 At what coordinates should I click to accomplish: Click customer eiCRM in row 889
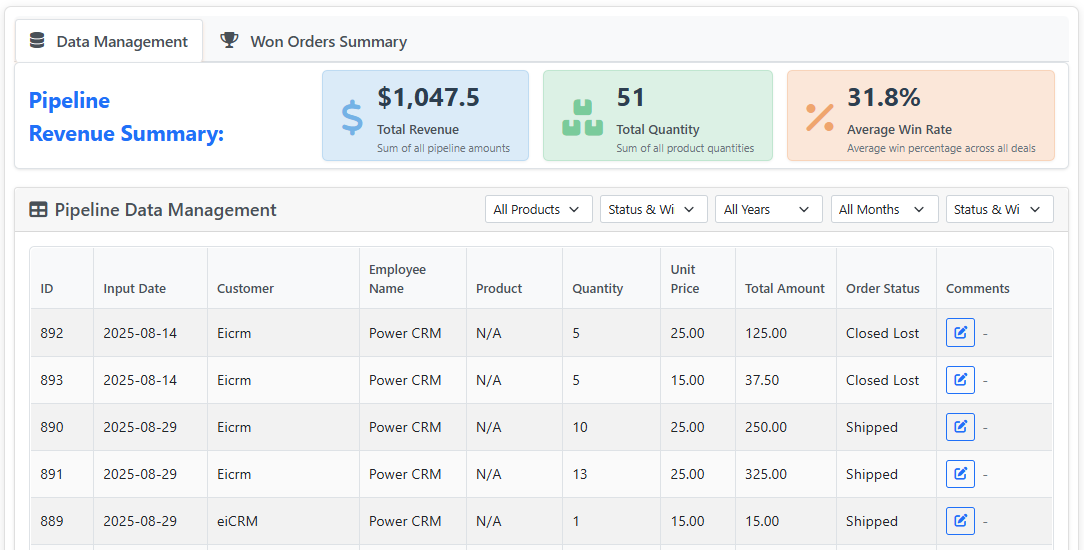point(237,521)
